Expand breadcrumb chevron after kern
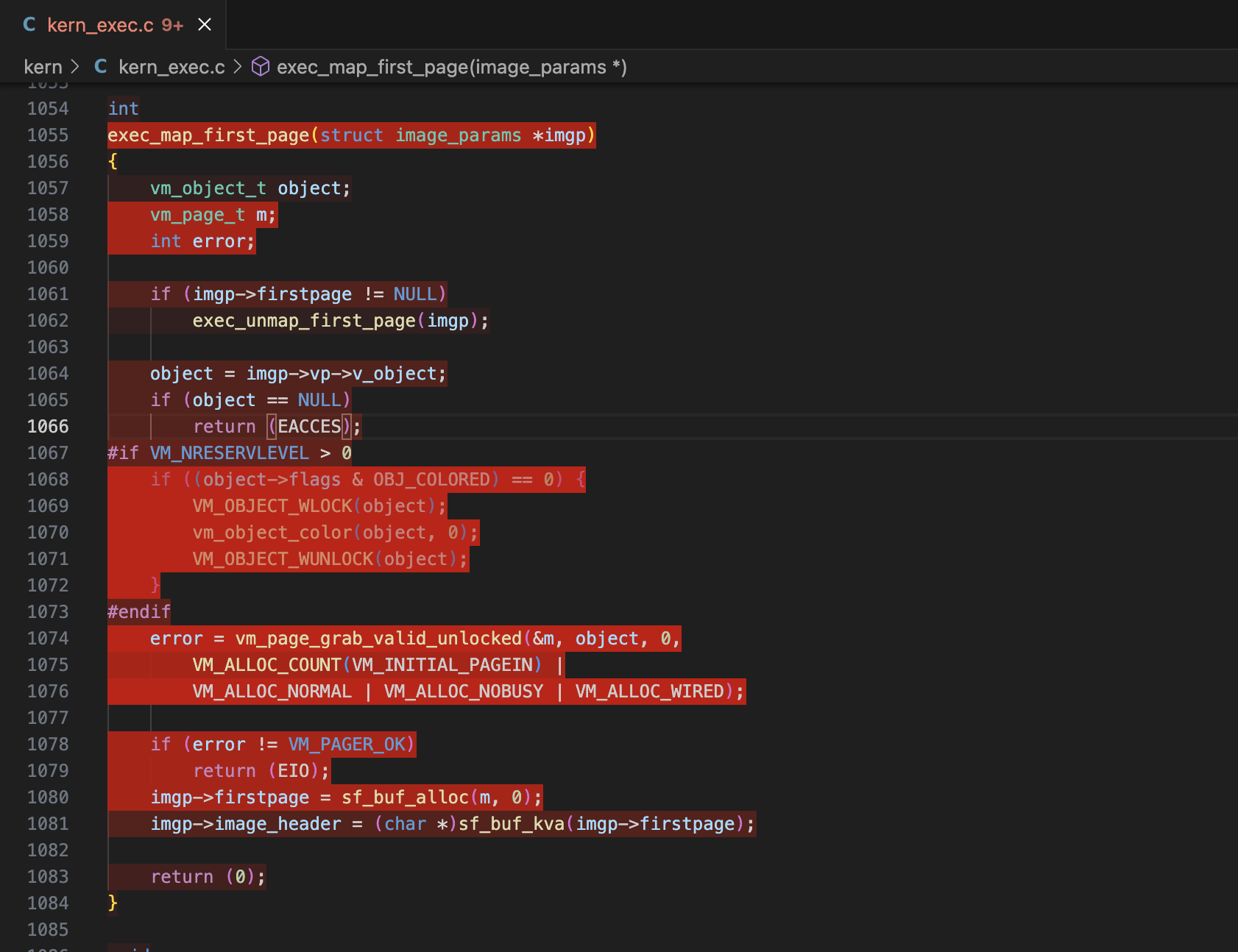Screen dimensions: 1238x952 click(x=75, y=67)
